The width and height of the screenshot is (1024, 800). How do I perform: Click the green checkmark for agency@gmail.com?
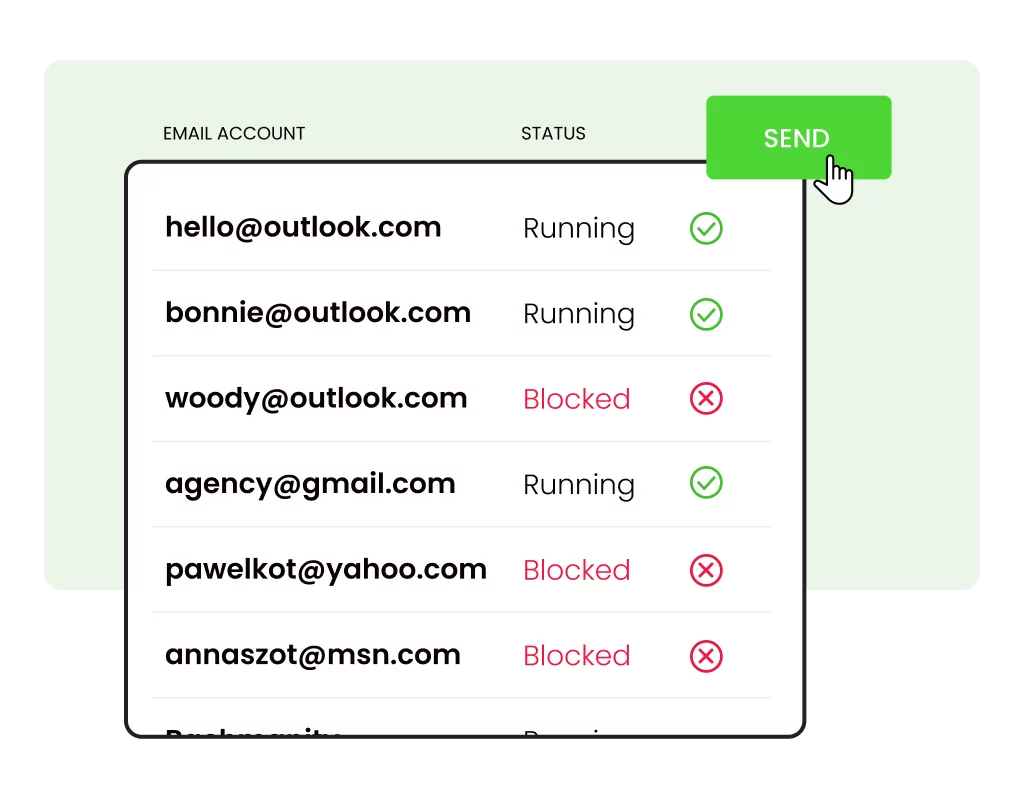point(706,483)
